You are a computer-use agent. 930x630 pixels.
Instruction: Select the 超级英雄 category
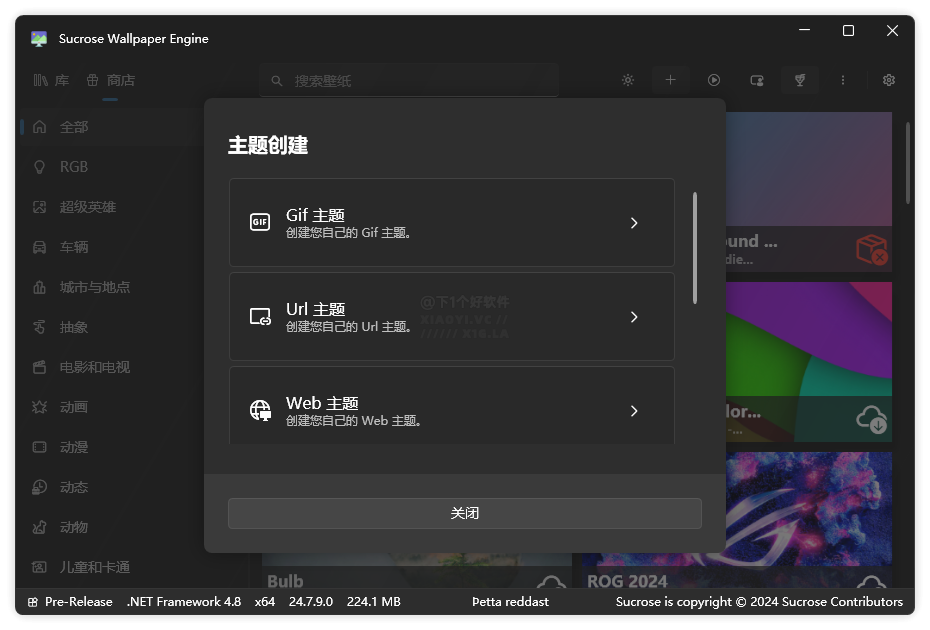tap(112, 207)
